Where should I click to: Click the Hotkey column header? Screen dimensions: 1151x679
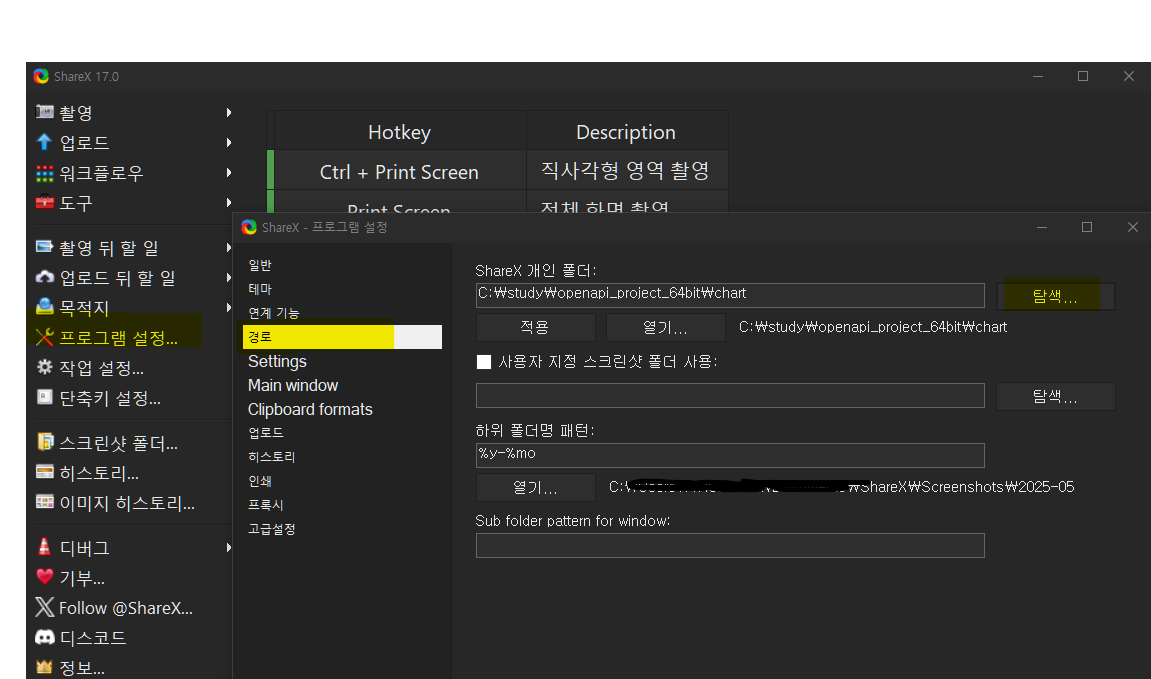click(x=399, y=132)
